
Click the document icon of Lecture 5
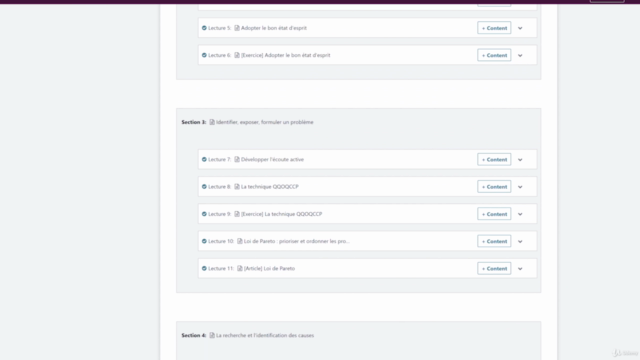pyautogui.click(x=237, y=28)
